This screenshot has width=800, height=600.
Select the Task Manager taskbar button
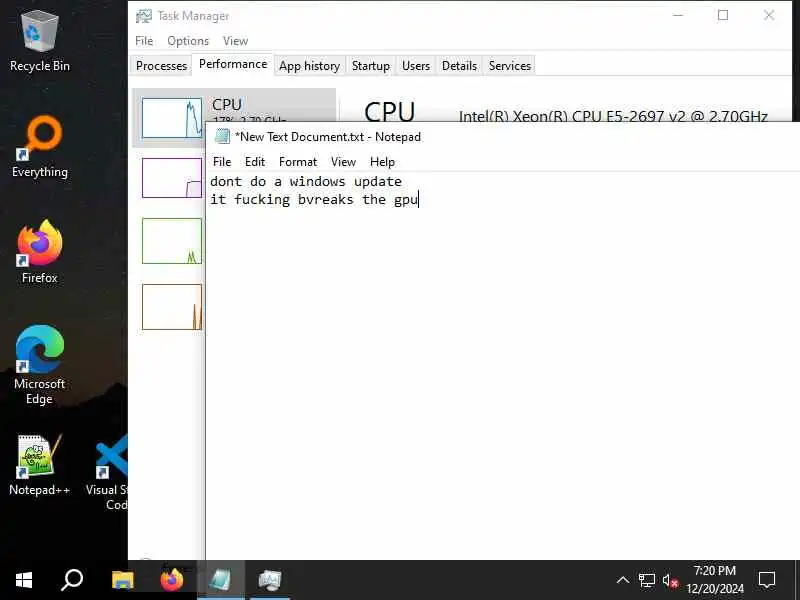click(270, 580)
